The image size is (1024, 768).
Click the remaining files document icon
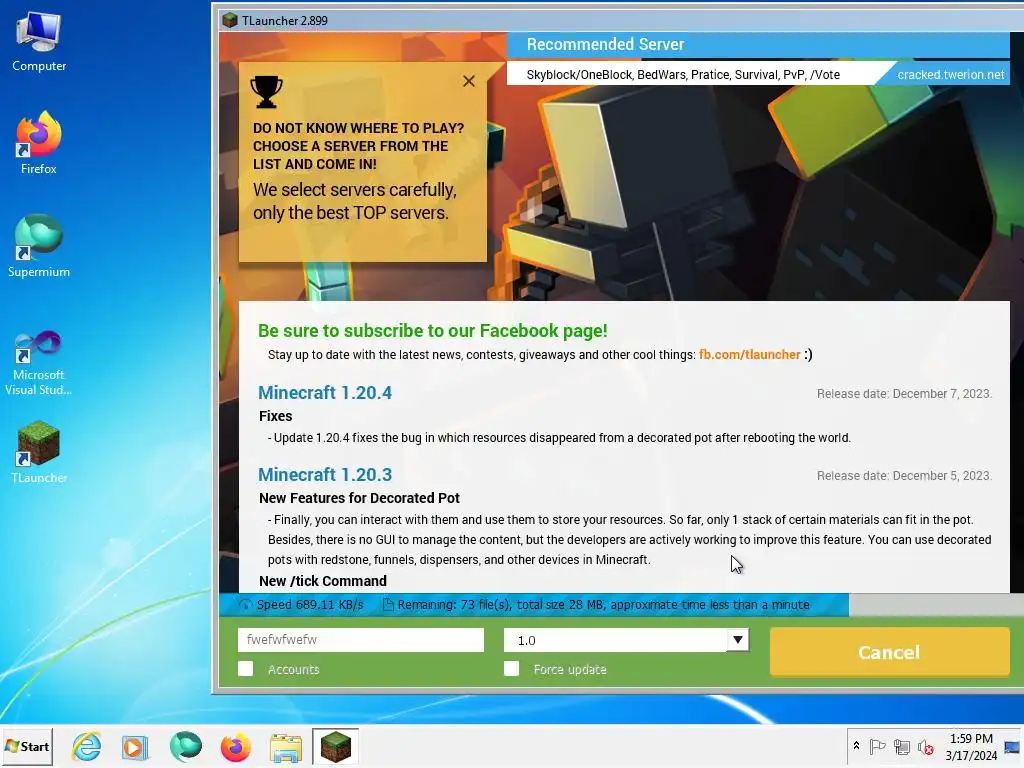388,605
